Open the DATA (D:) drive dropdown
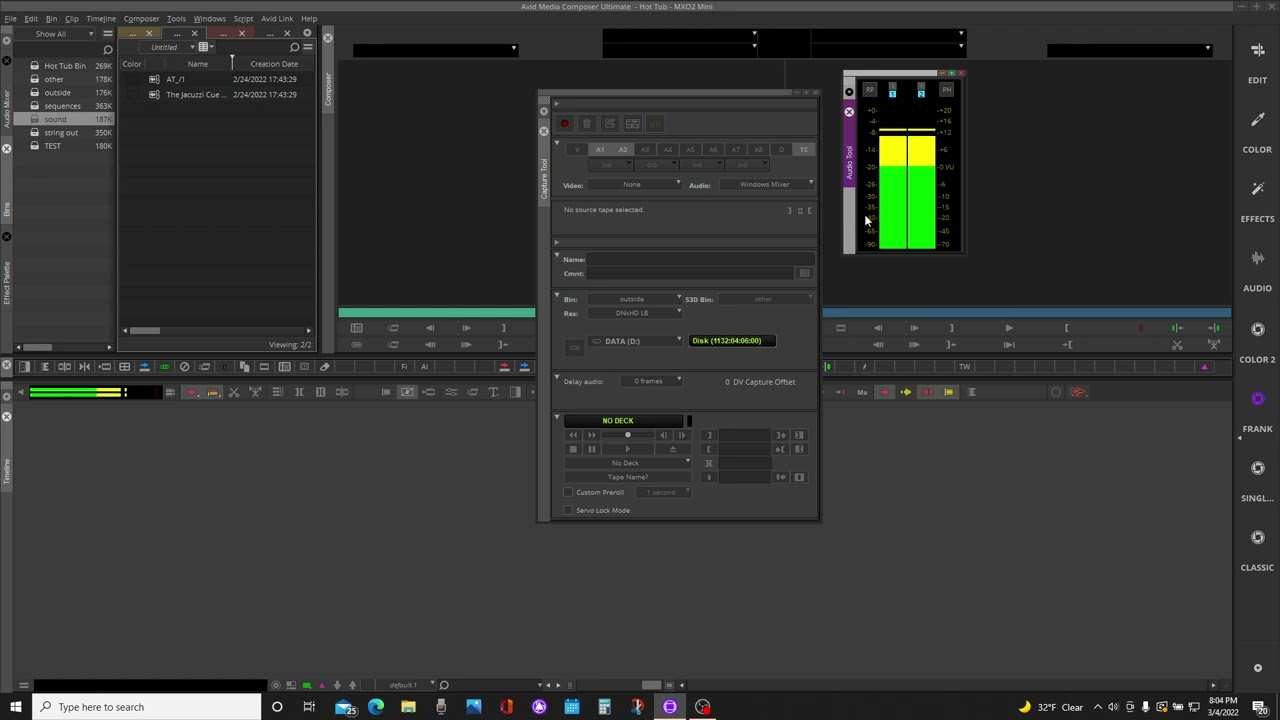 pyautogui.click(x=635, y=341)
